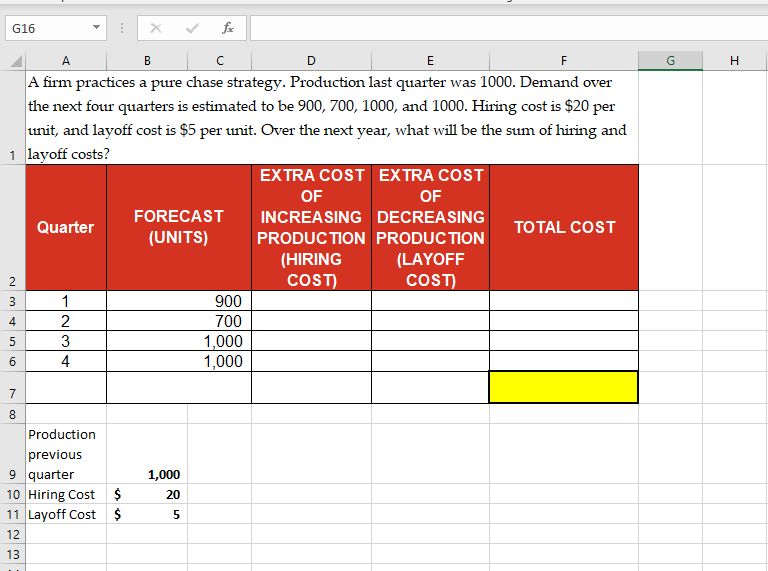Click quarter number 3 cell
Screen dimensions: 768x571
click(66, 341)
